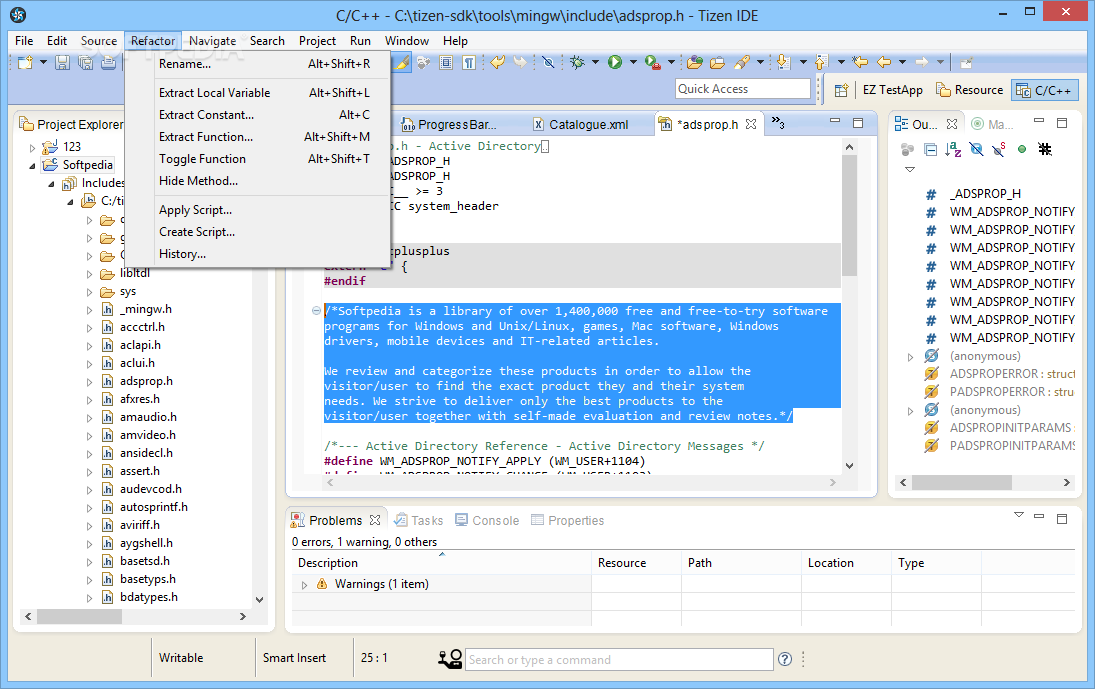Expand the Warnings (1 item) row
The height and width of the screenshot is (689, 1095).
coord(304,585)
